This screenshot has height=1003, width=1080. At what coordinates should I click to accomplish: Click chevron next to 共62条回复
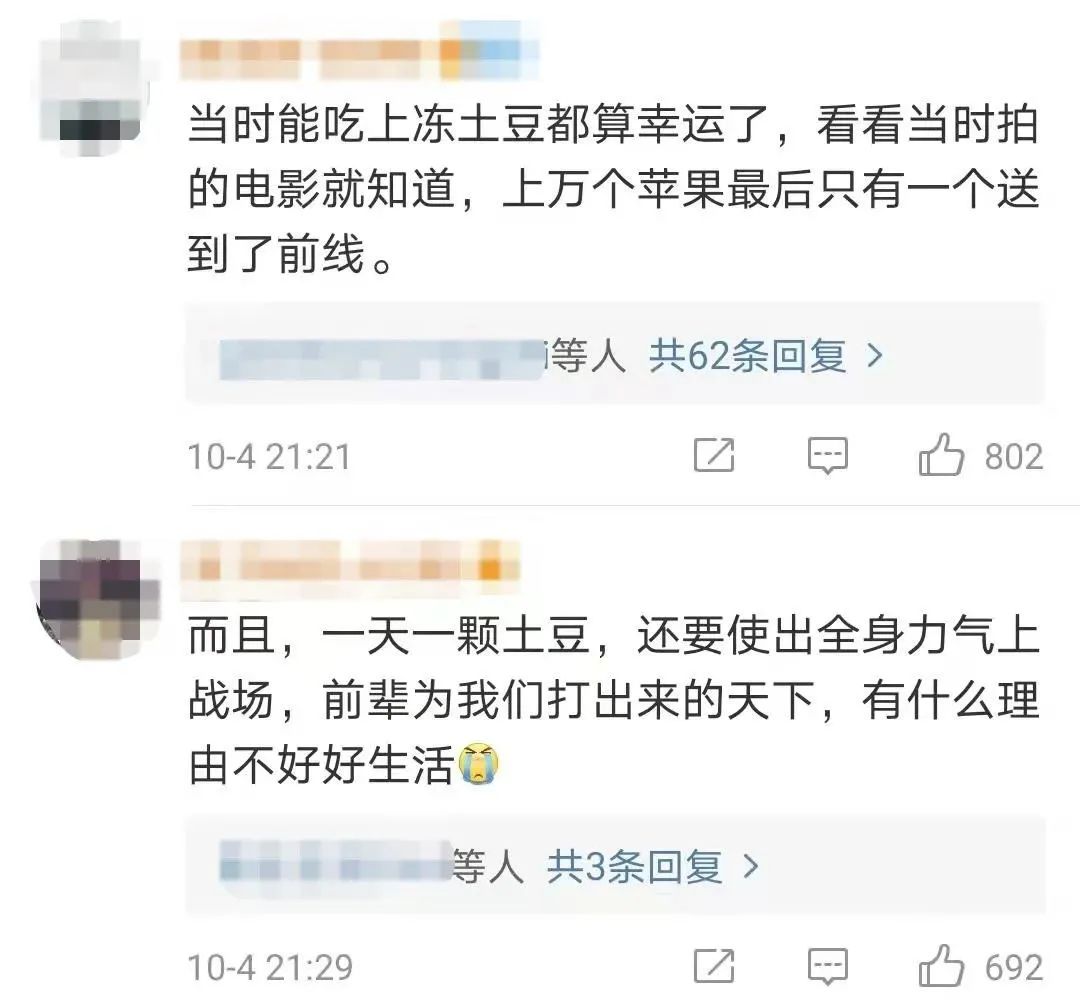click(875, 356)
